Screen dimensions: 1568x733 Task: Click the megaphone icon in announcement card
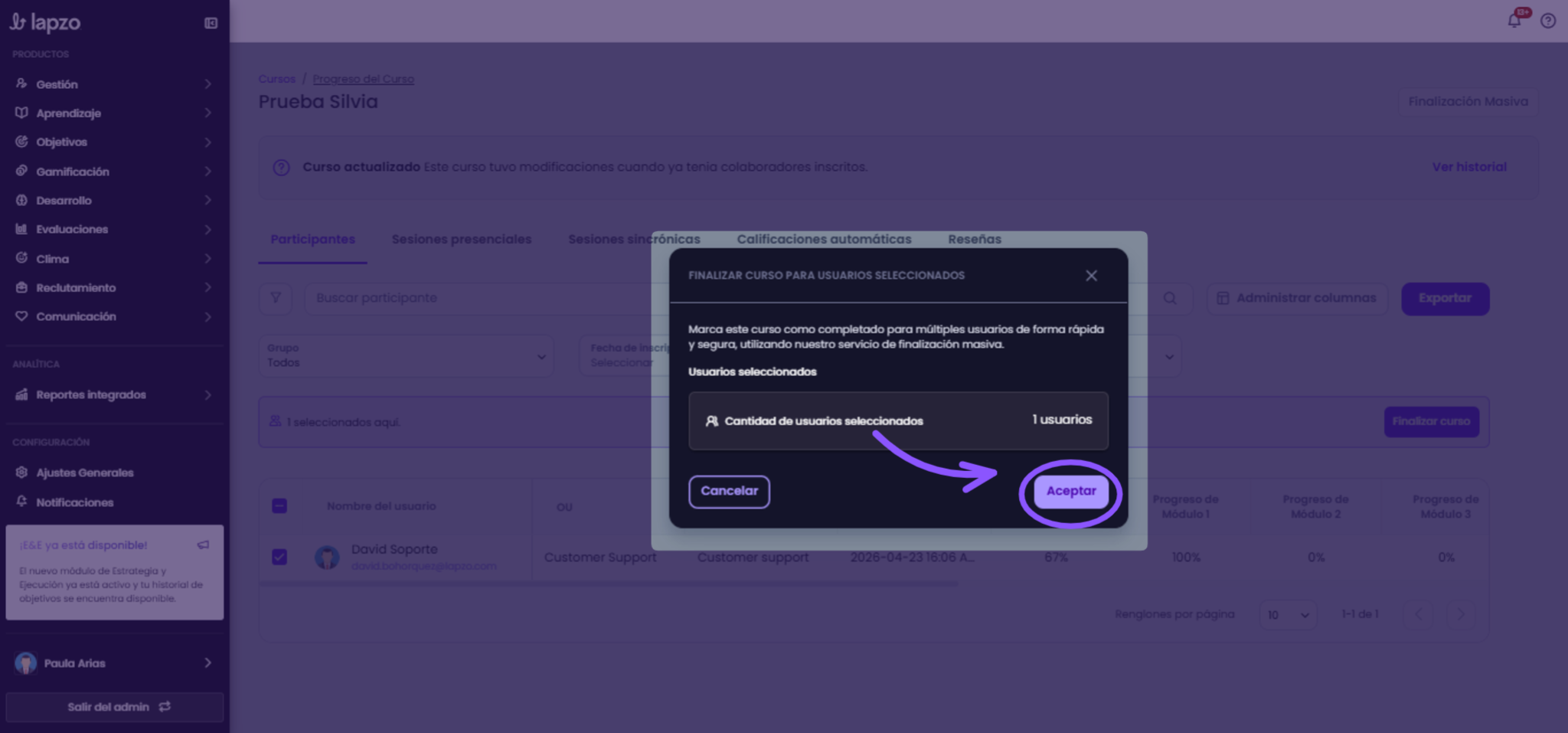203,545
